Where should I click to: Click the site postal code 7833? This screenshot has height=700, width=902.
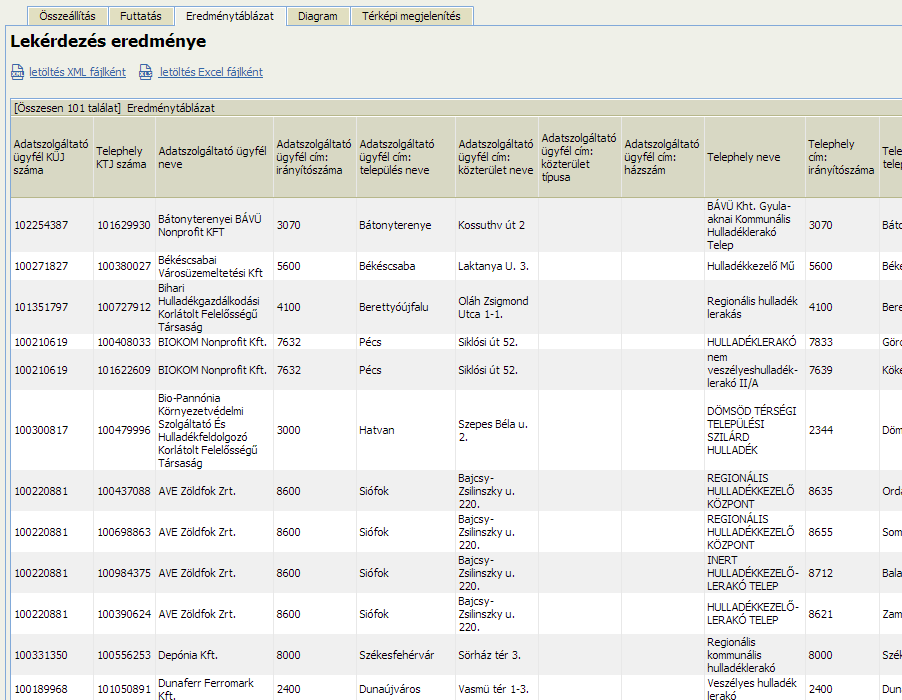821,342
